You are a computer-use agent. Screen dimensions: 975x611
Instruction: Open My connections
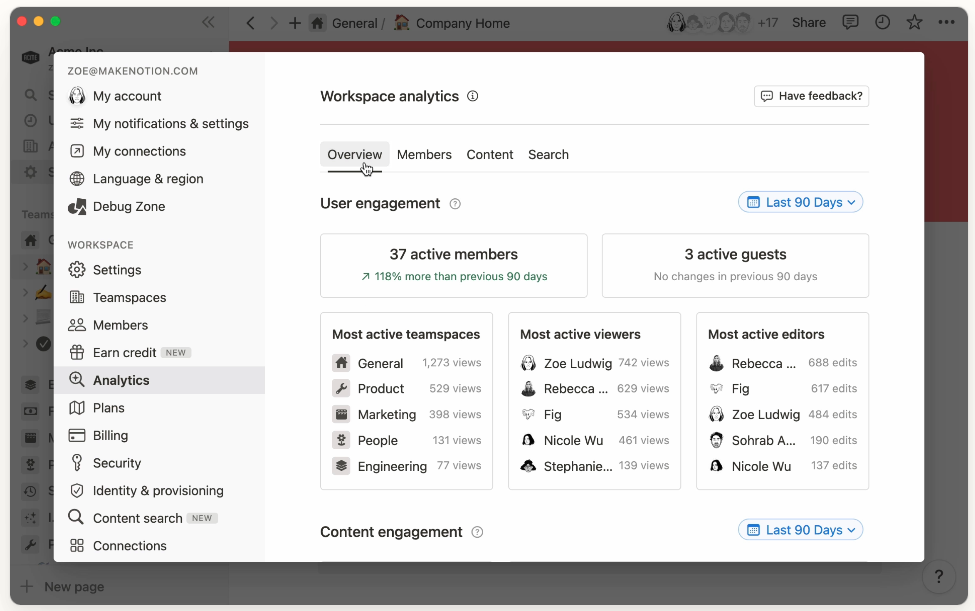point(159,151)
